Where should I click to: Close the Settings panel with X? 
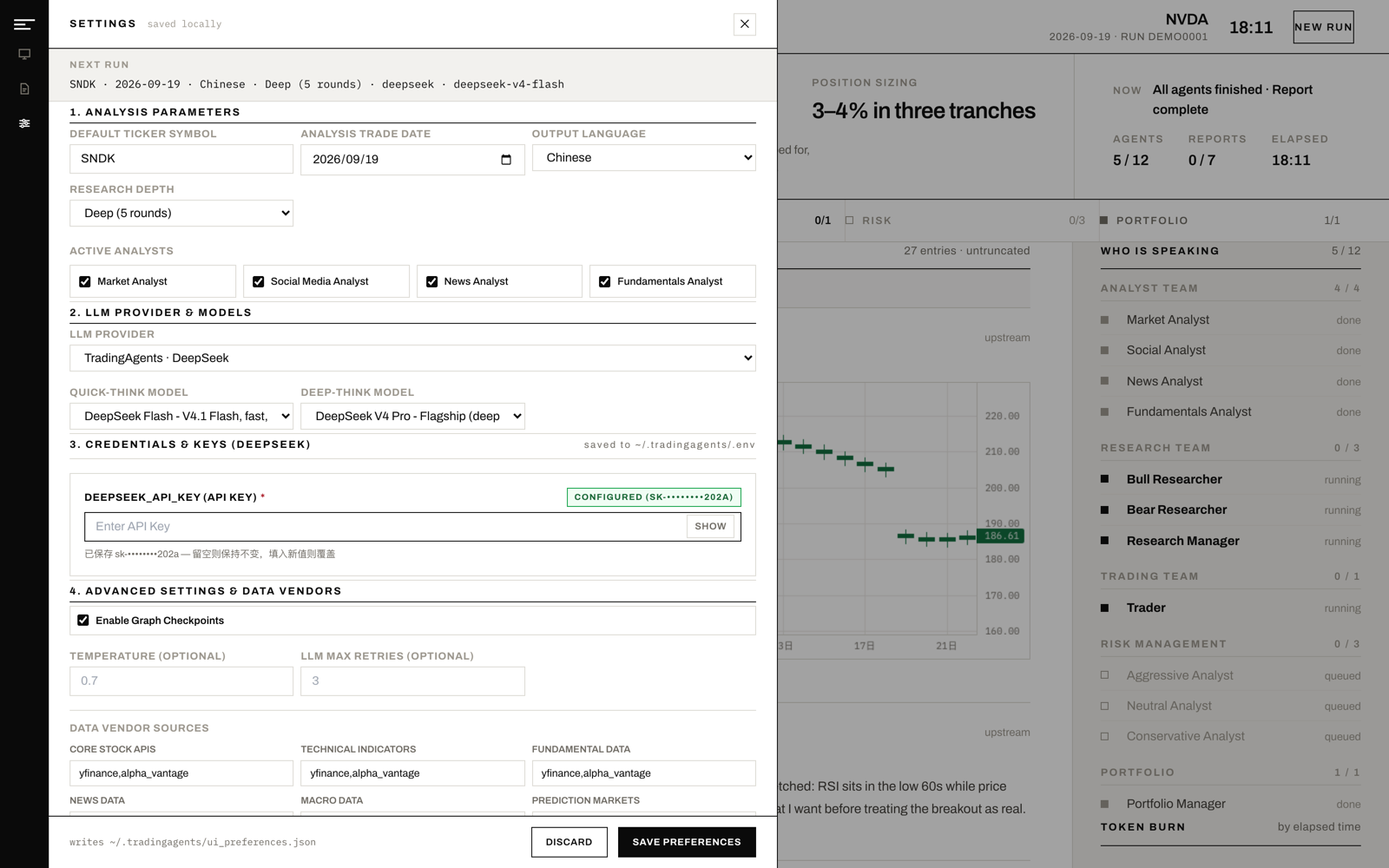(744, 24)
